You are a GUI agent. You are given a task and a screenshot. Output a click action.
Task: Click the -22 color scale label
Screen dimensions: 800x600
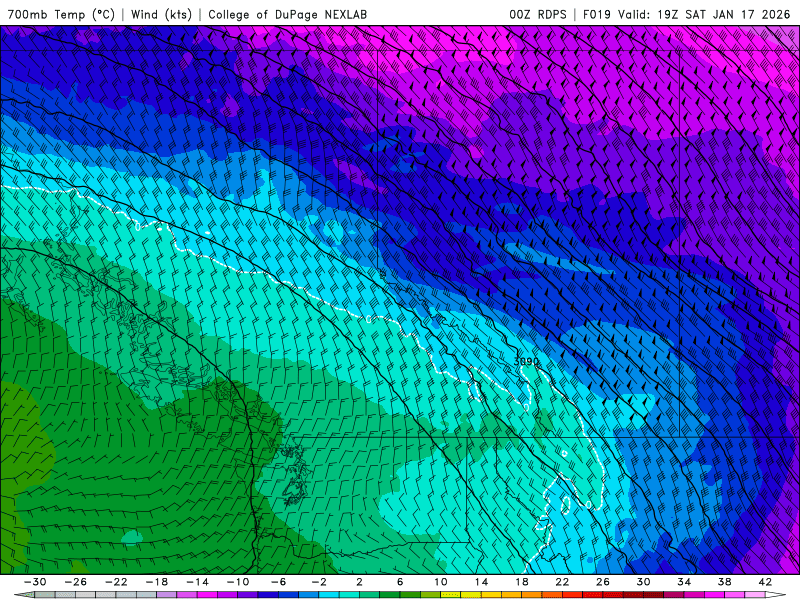[116, 582]
